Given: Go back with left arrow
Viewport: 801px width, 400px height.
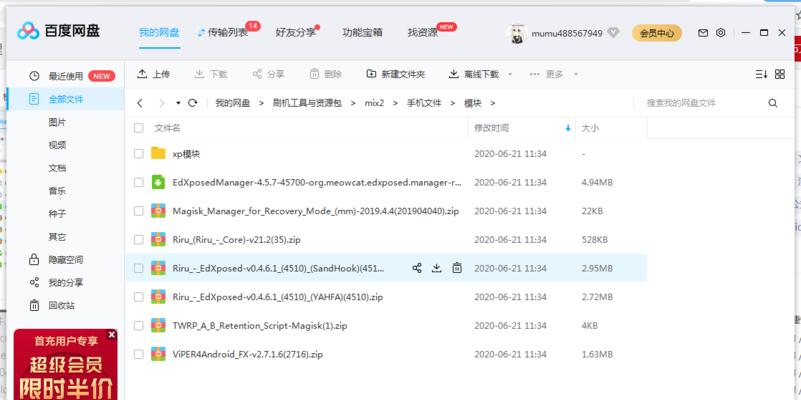Looking at the screenshot, I should pos(140,103).
